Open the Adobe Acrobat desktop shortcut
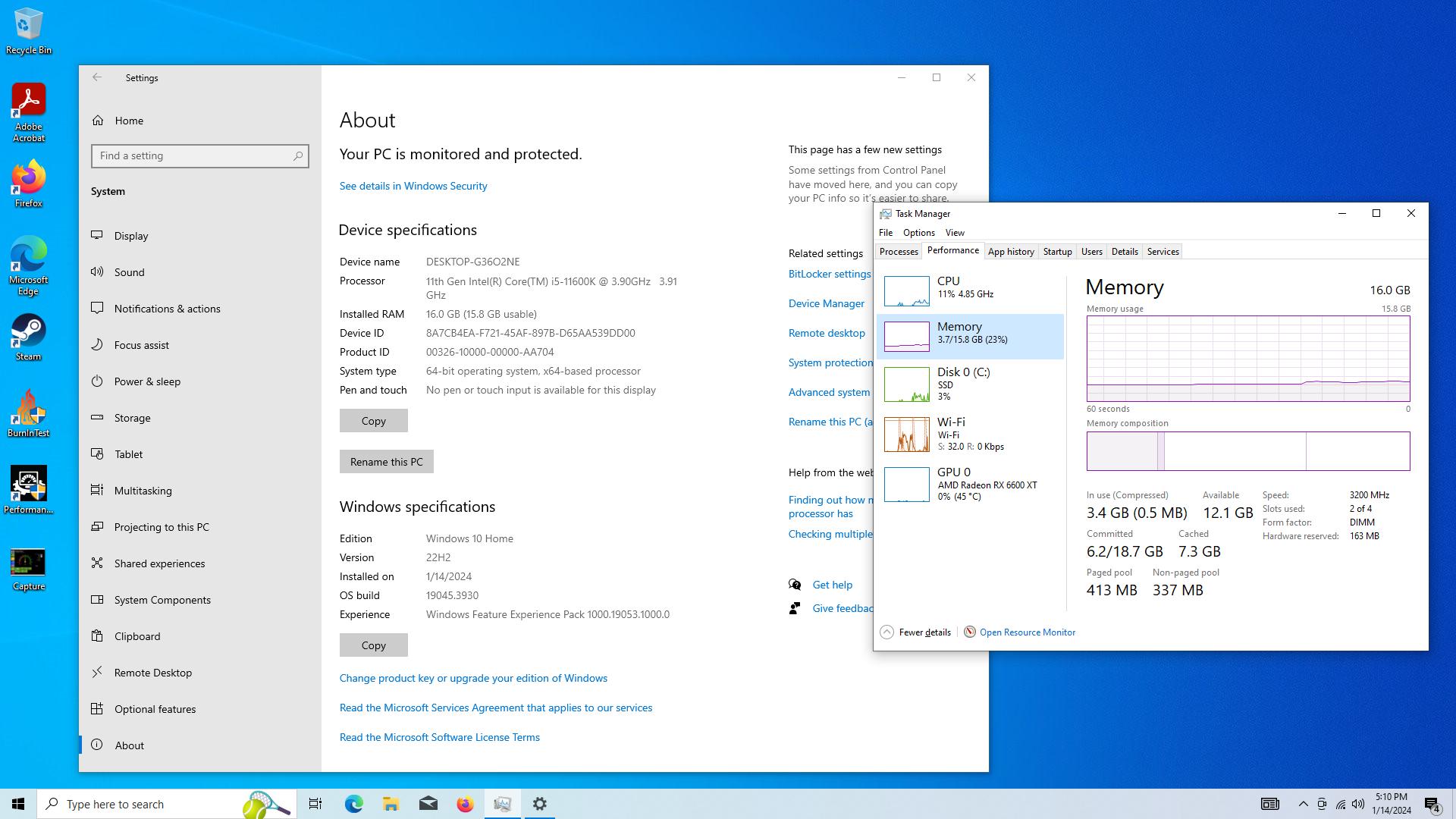The width and height of the screenshot is (1456, 819). tap(29, 112)
